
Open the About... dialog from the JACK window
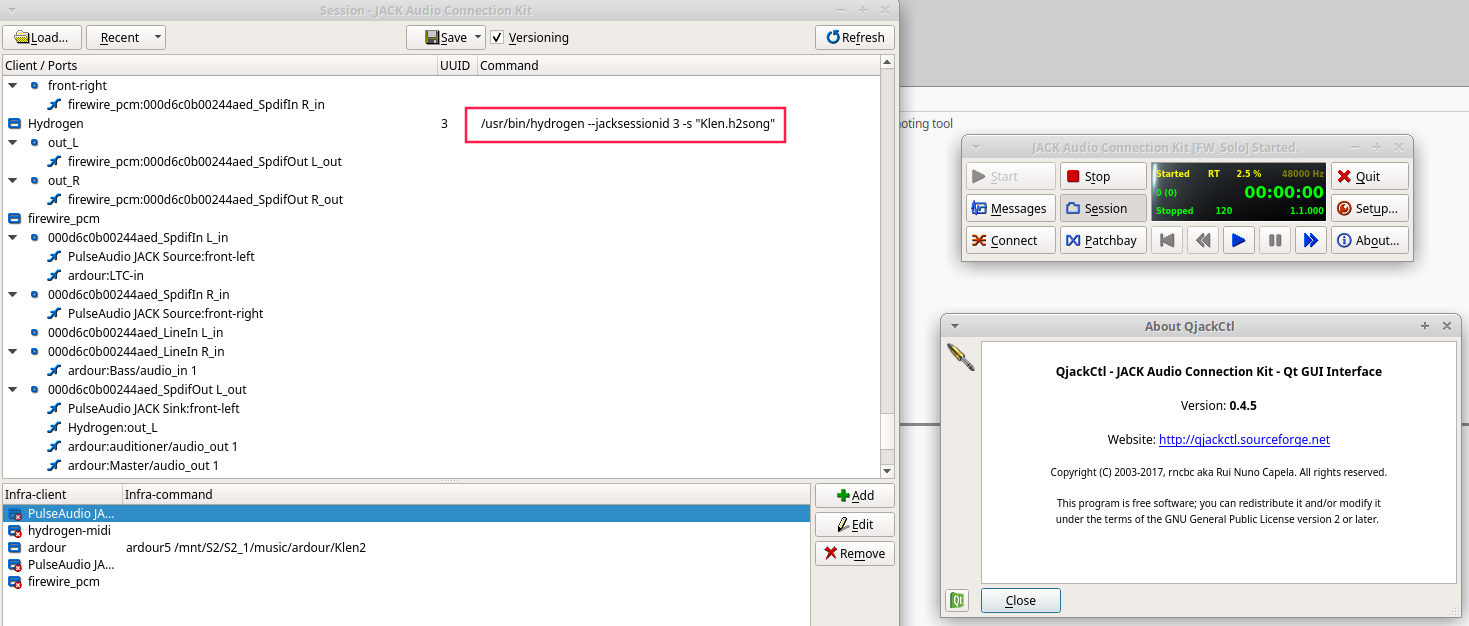click(1370, 240)
